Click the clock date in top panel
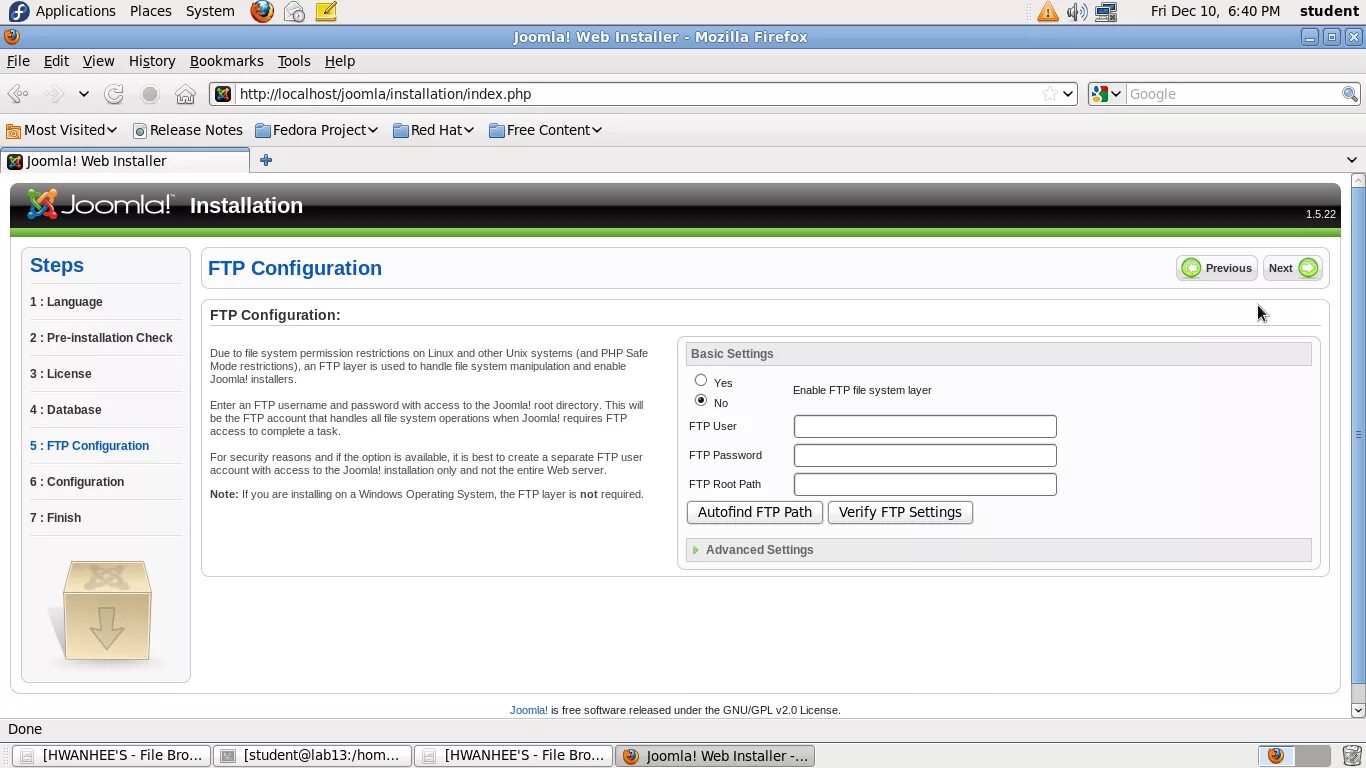Image resolution: width=1366 pixels, height=768 pixels. click(1215, 11)
